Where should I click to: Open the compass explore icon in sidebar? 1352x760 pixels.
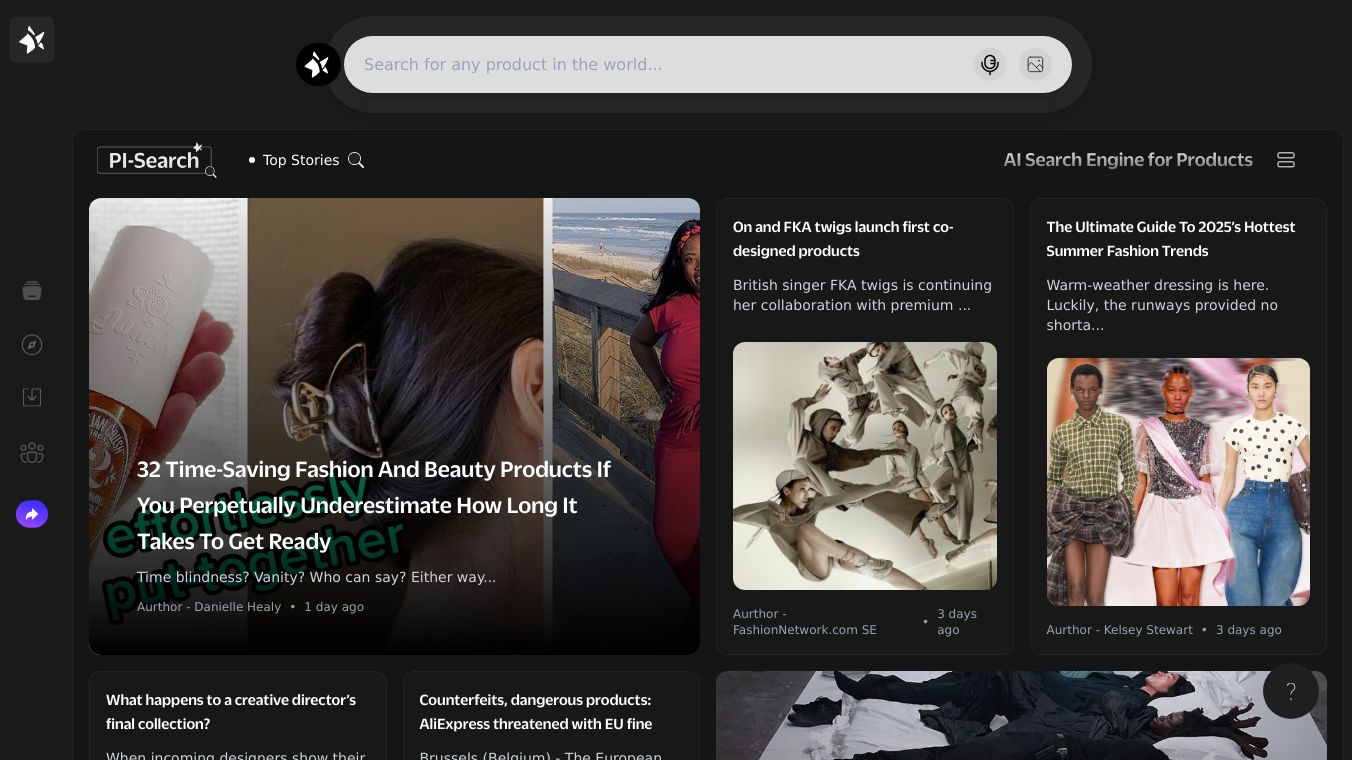[32, 345]
